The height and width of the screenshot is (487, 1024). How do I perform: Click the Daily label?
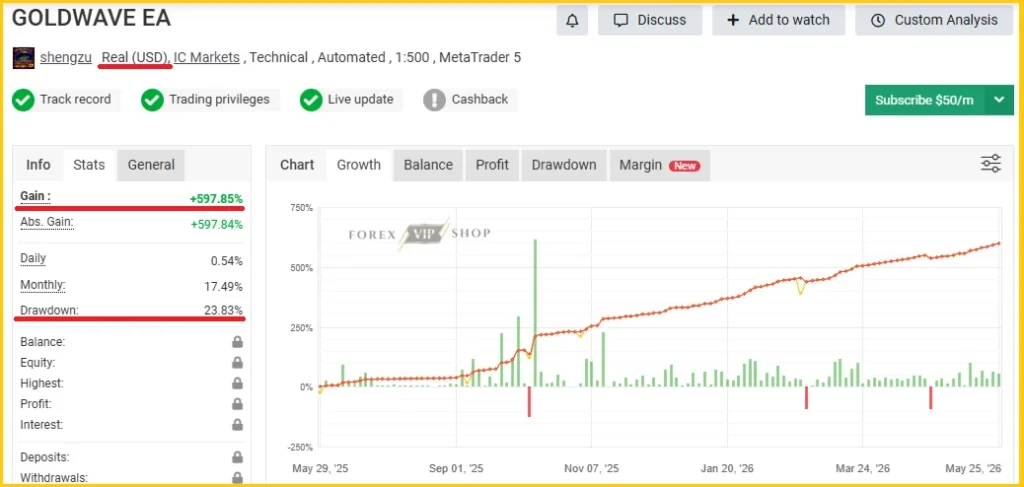[33, 258]
